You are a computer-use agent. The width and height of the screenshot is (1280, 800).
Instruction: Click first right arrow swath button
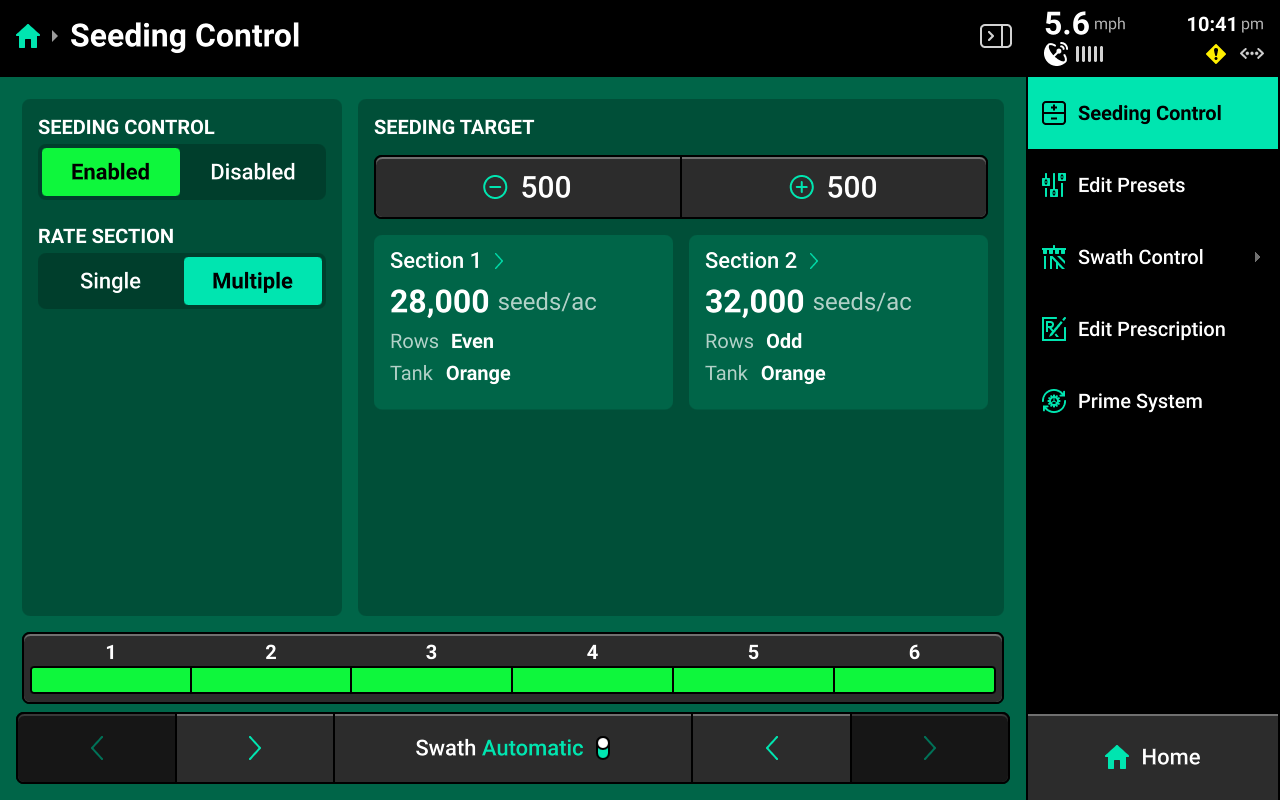255,748
